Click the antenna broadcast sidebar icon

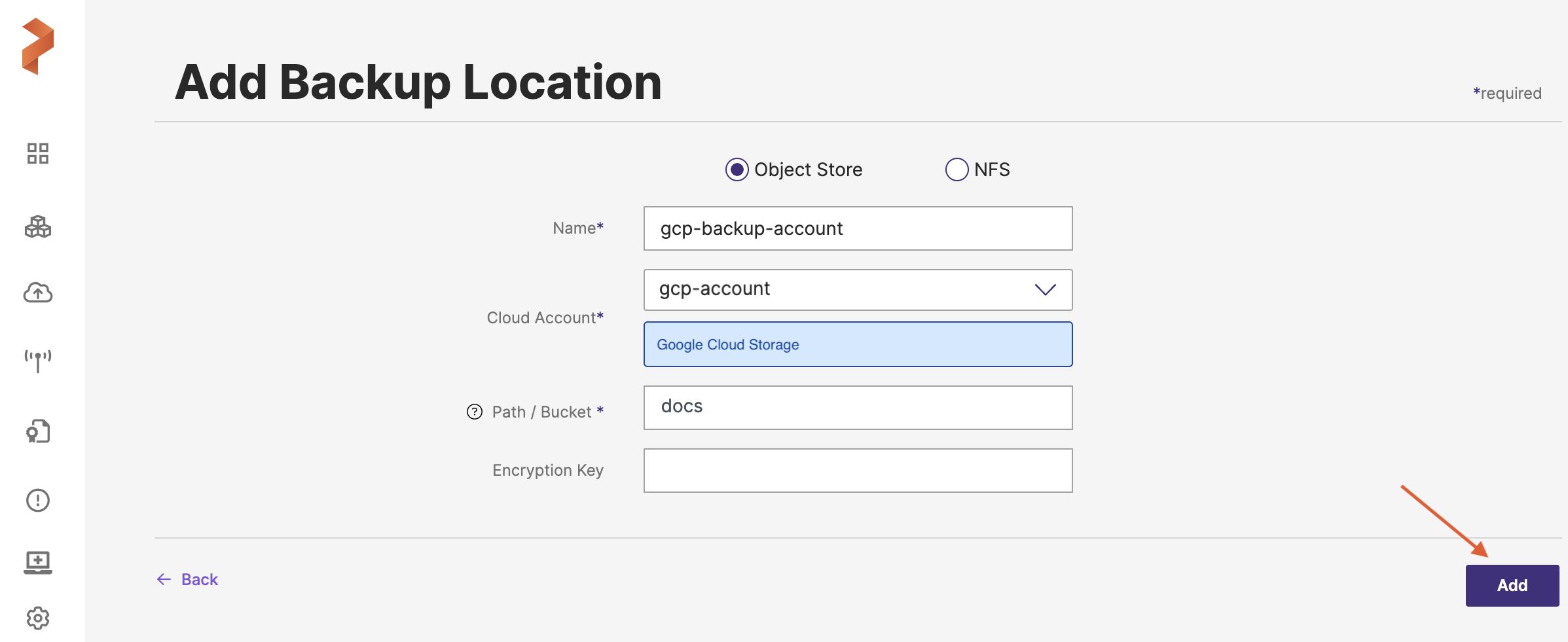coord(38,360)
